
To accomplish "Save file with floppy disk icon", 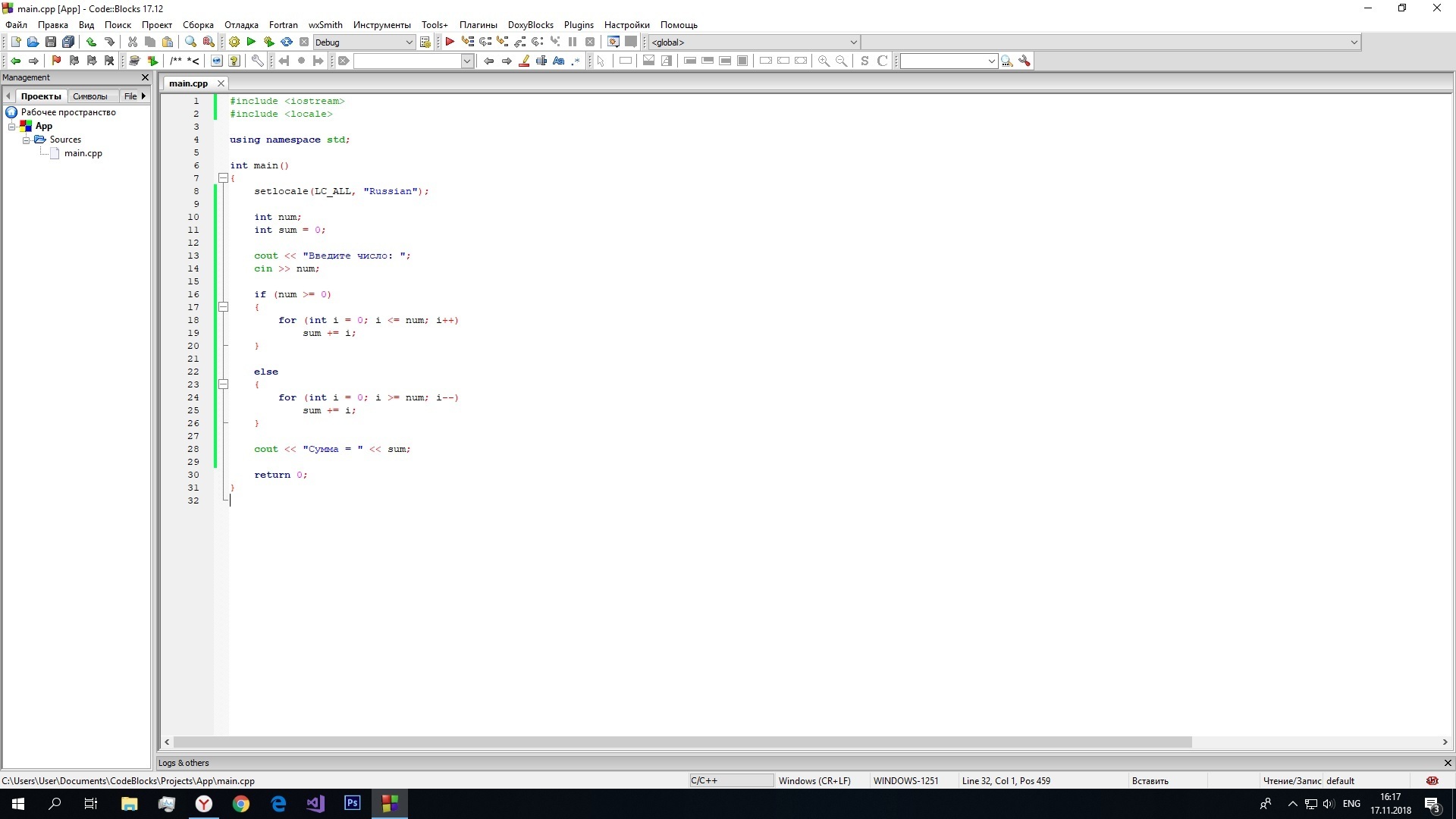I will (x=51, y=42).
